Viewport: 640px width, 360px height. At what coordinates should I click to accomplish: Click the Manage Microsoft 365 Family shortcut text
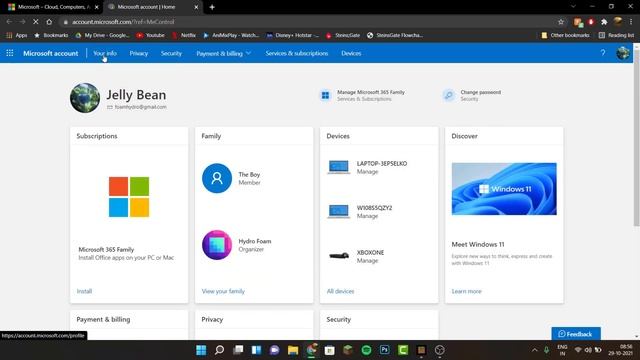[x=371, y=92]
